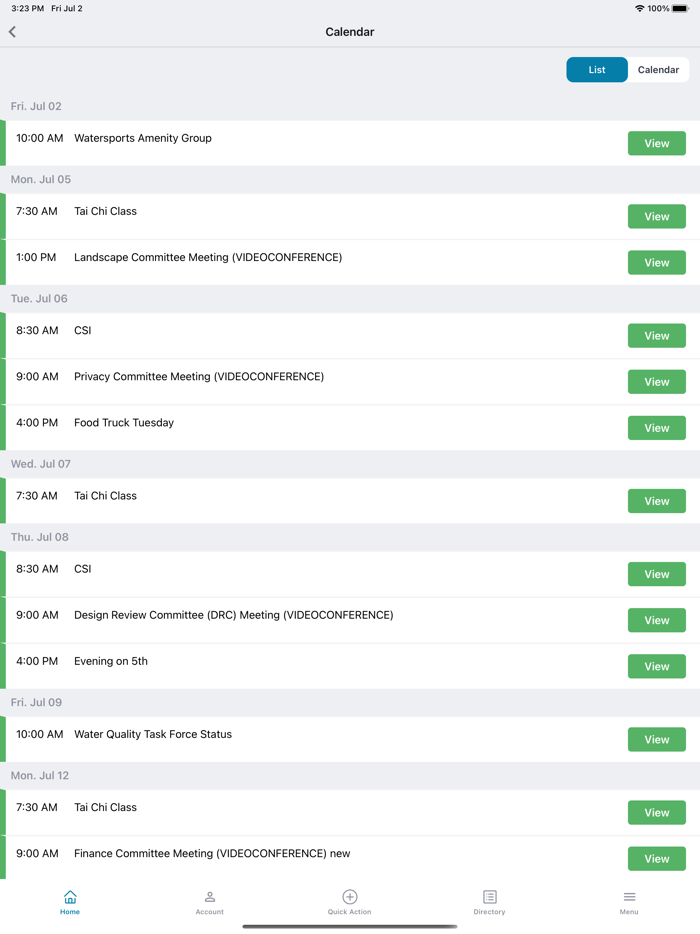Tap the Quick Action plus icon
The height and width of the screenshot is (934, 700).
tap(350, 897)
